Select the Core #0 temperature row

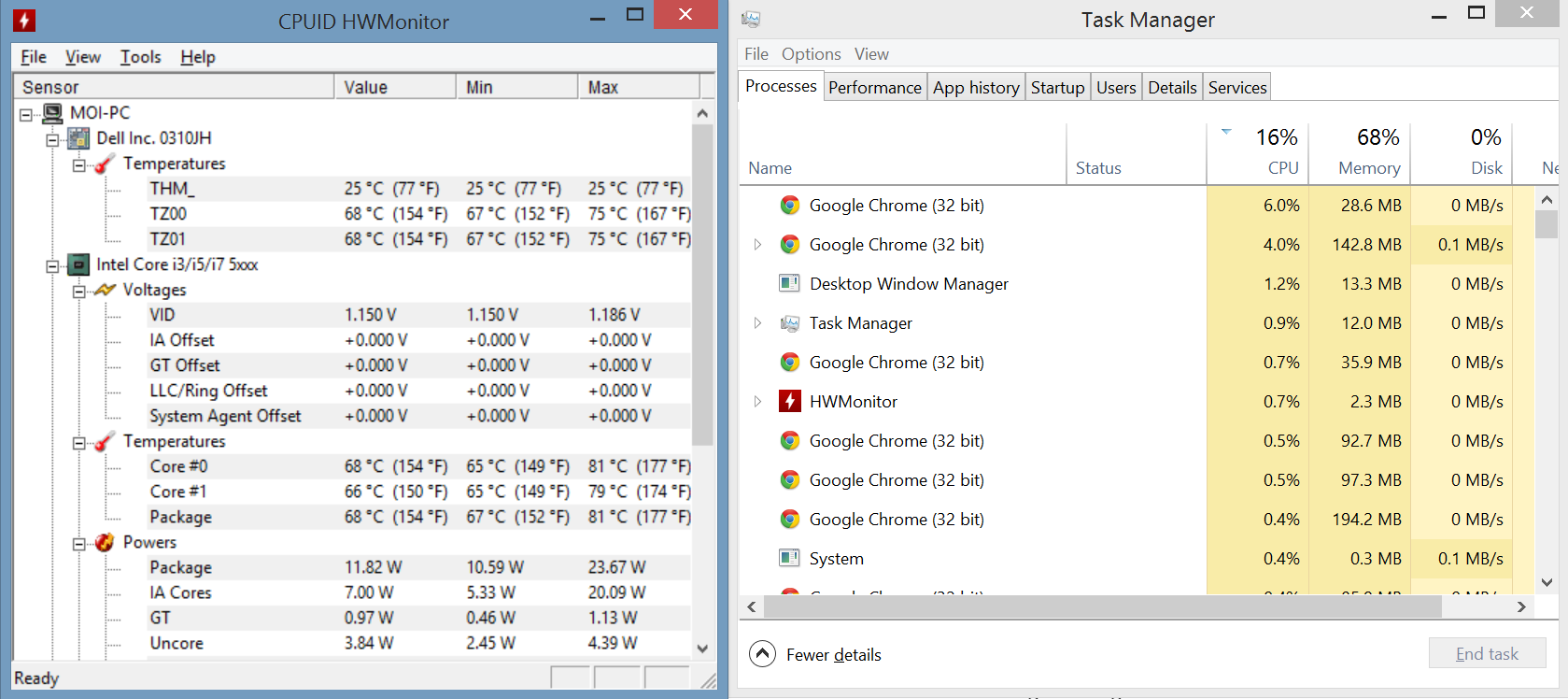[x=418, y=466]
